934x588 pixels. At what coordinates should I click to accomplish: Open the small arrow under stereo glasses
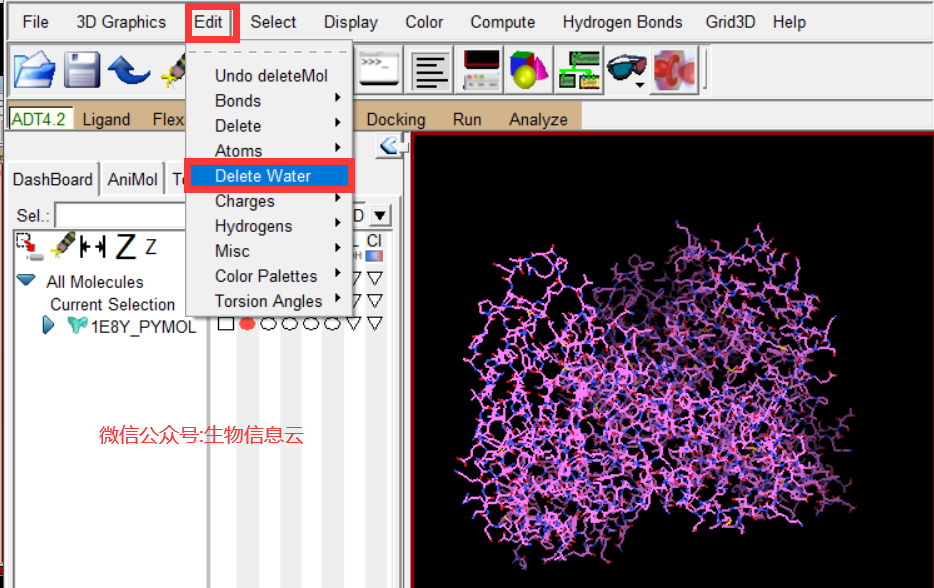pyautogui.click(x=640, y=85)
